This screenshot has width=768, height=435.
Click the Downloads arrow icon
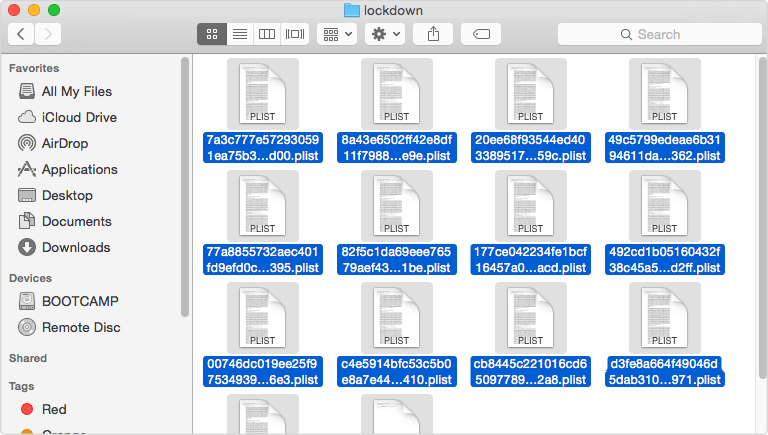(27, 247)
